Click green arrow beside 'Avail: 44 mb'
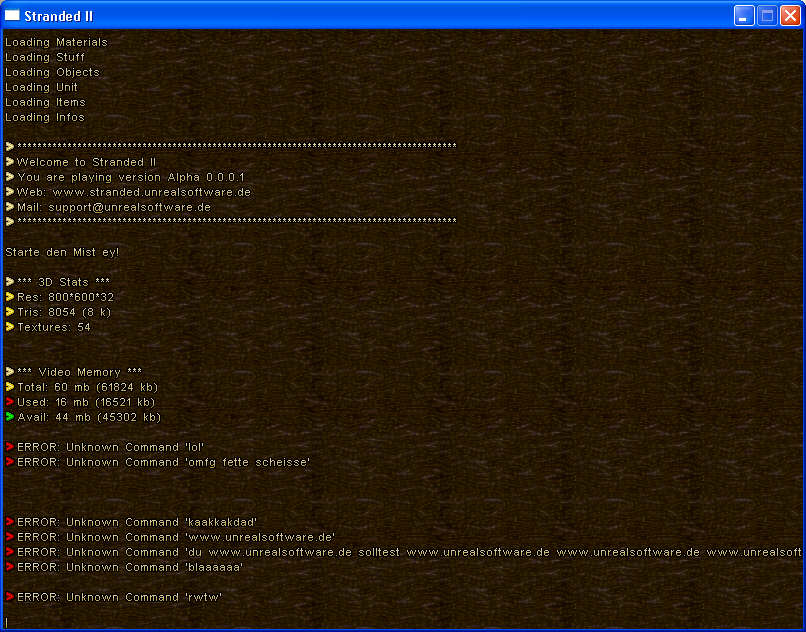Image resolution: width=806 pixels, height=632 pixels. click(9, 417)
